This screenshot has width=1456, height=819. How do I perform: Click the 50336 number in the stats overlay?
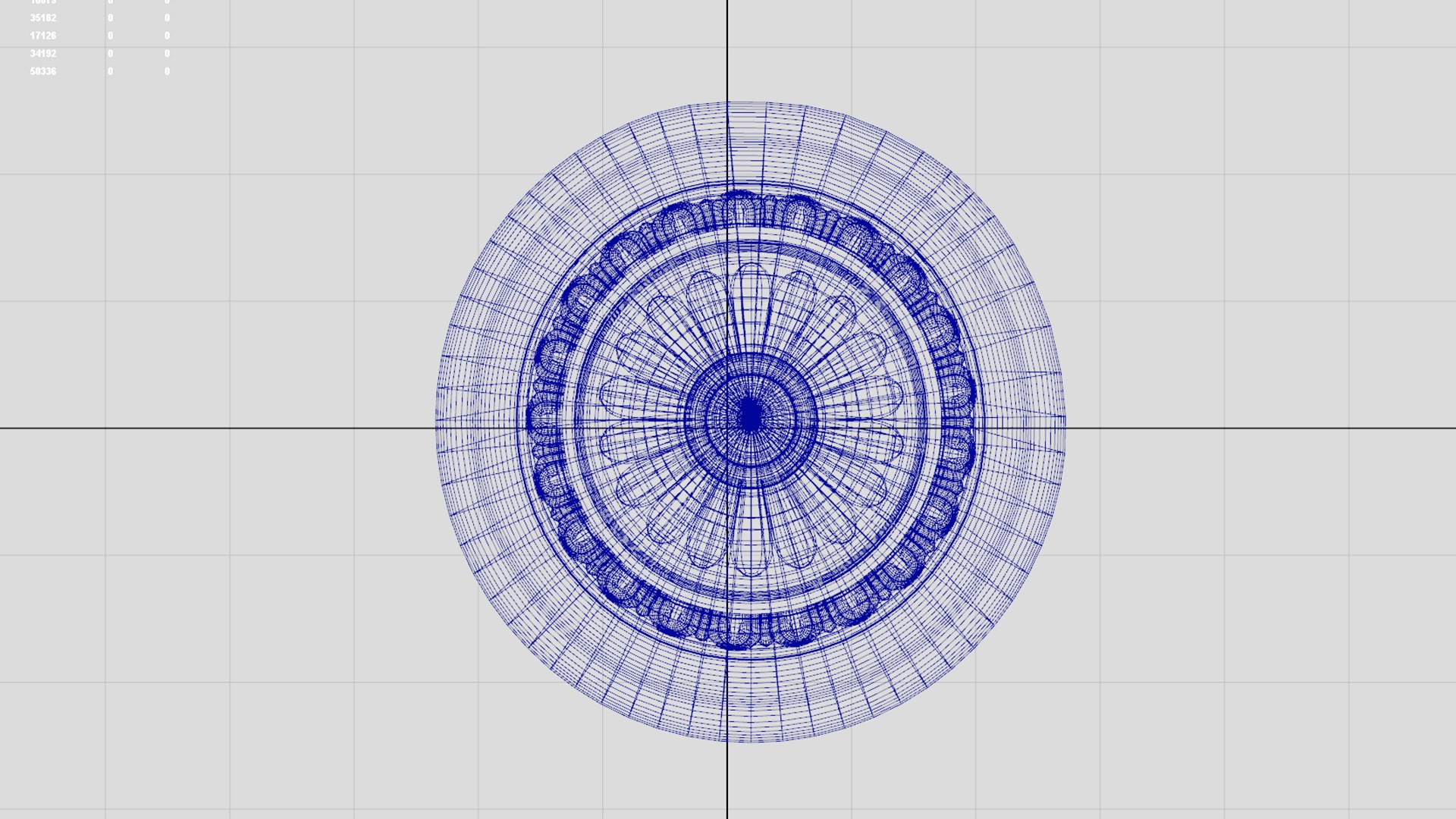click(43, 71)
